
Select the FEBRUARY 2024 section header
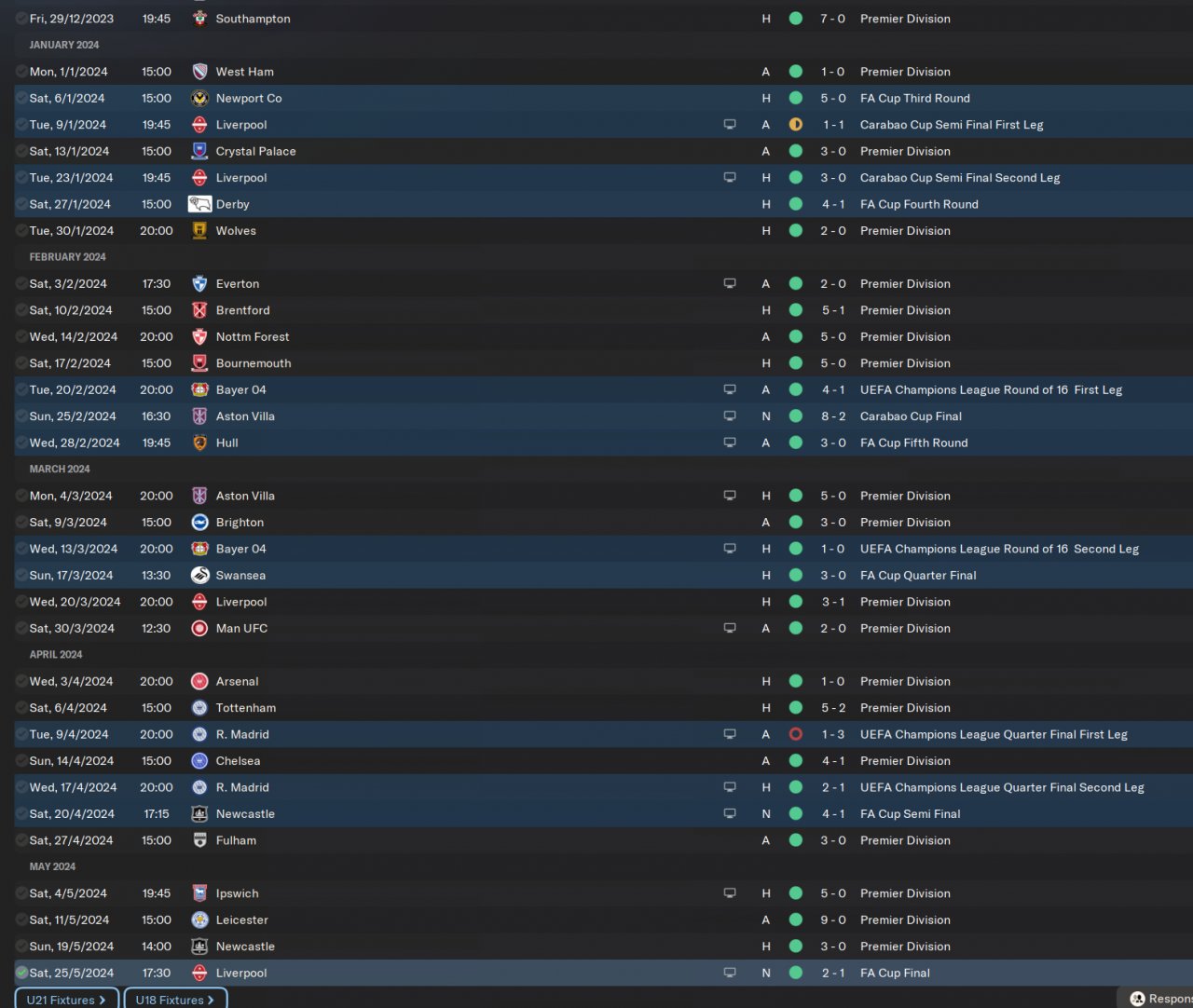[x=67, y=257]
